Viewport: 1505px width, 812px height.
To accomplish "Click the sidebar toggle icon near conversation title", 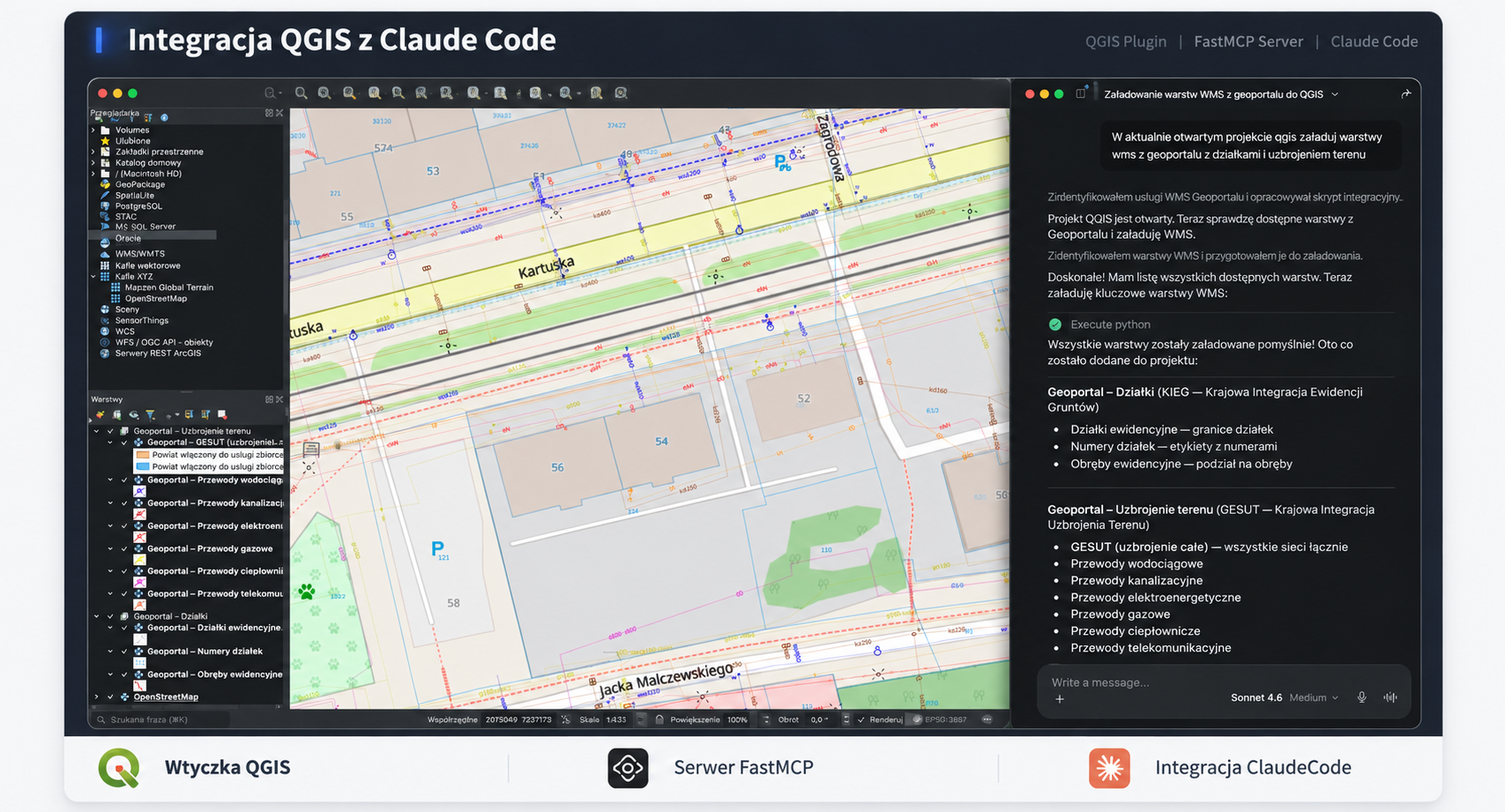I will point(1081,93).
